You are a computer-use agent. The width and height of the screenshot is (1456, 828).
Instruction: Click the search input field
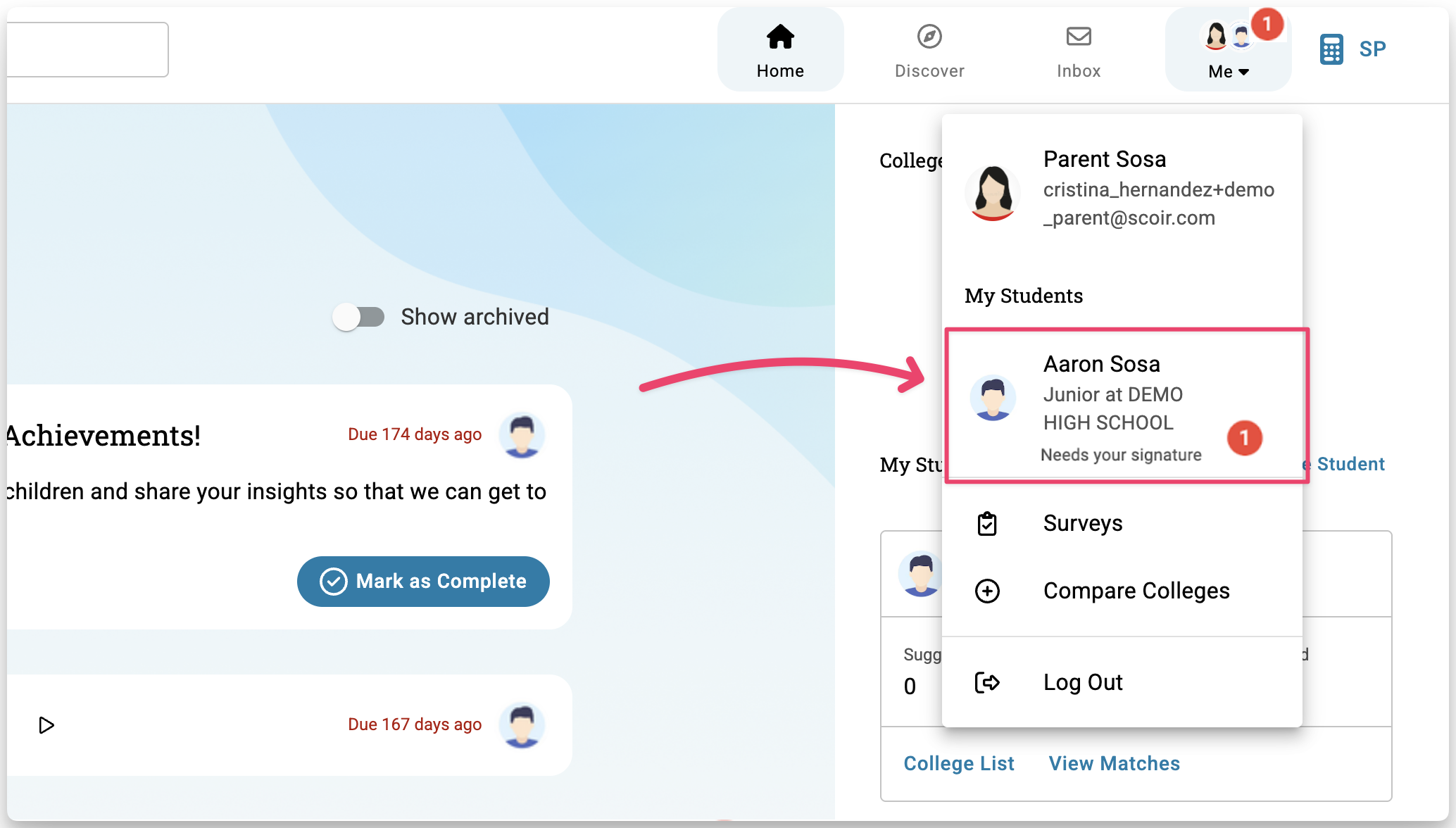pyautogui.click(x=88, y=49)
